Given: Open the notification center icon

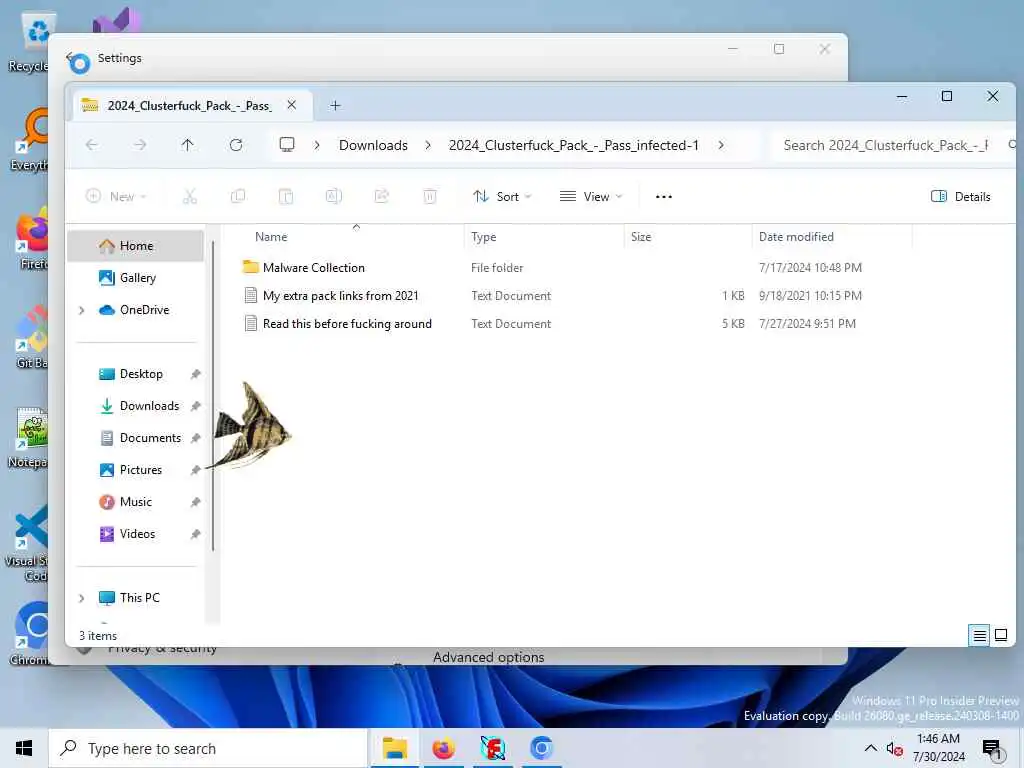Looking at the screenshot, I should pos(991,749).
